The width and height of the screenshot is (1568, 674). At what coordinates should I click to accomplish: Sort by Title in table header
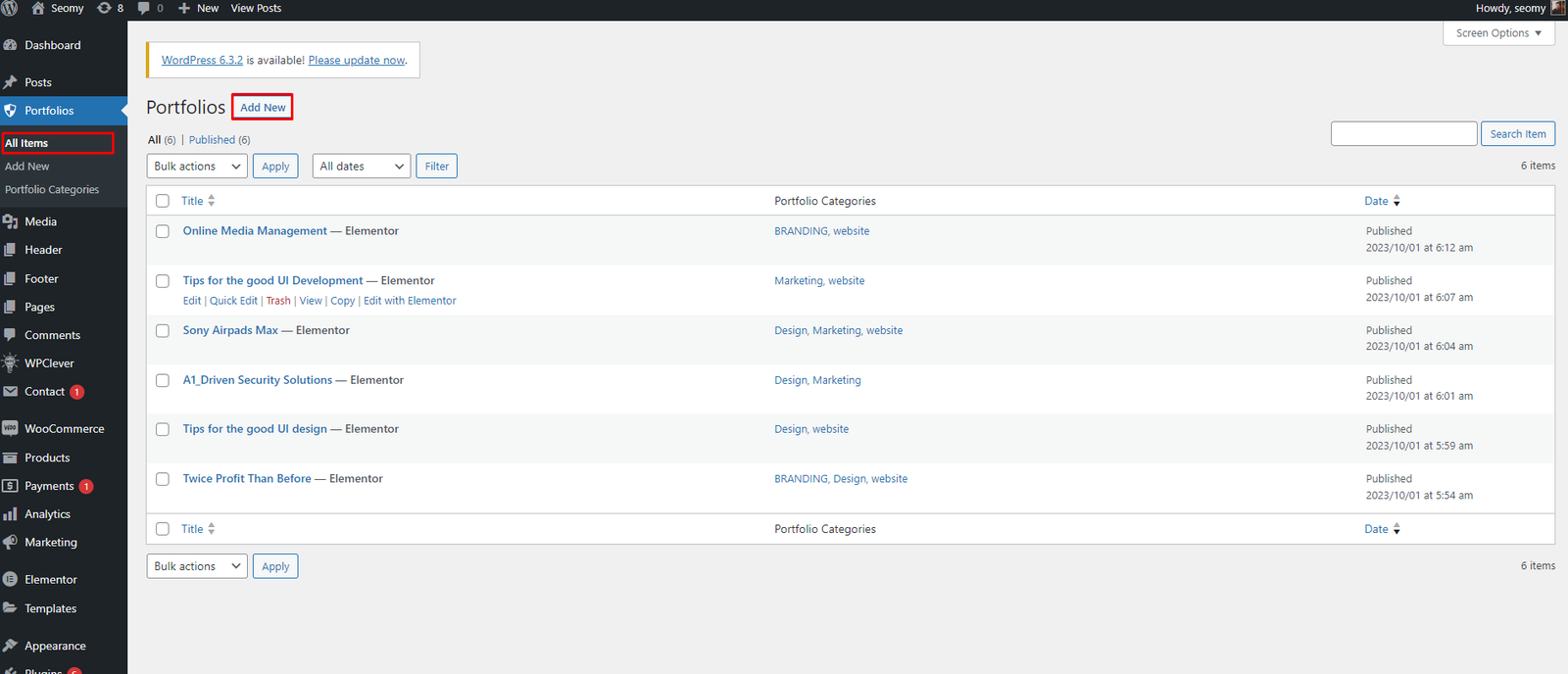tap(198, 201)
